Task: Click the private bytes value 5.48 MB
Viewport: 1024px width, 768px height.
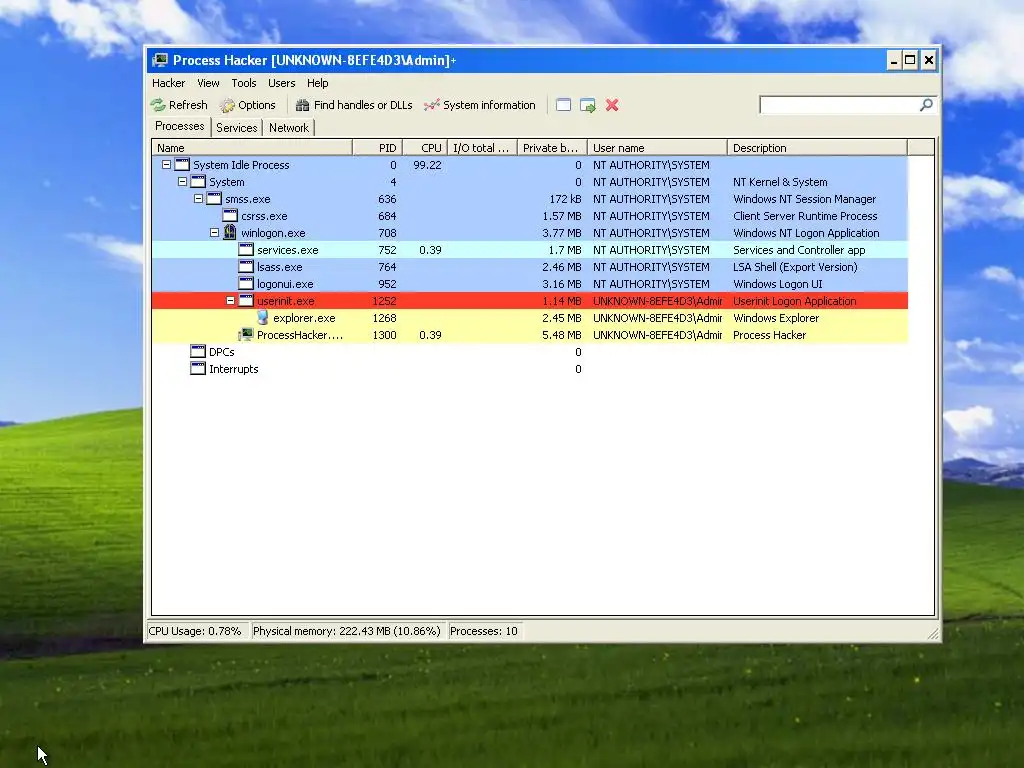Action: click(562, 335)
